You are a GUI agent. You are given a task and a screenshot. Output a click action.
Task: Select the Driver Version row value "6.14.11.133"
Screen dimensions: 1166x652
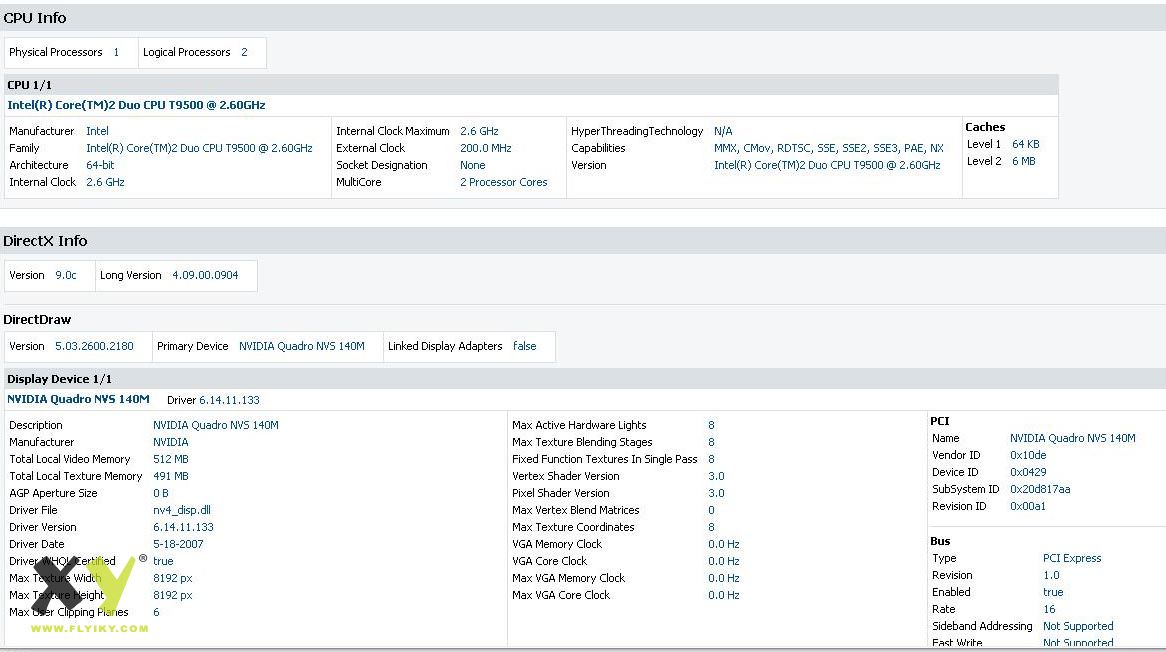pyautogui.click(x=183, y=528)
